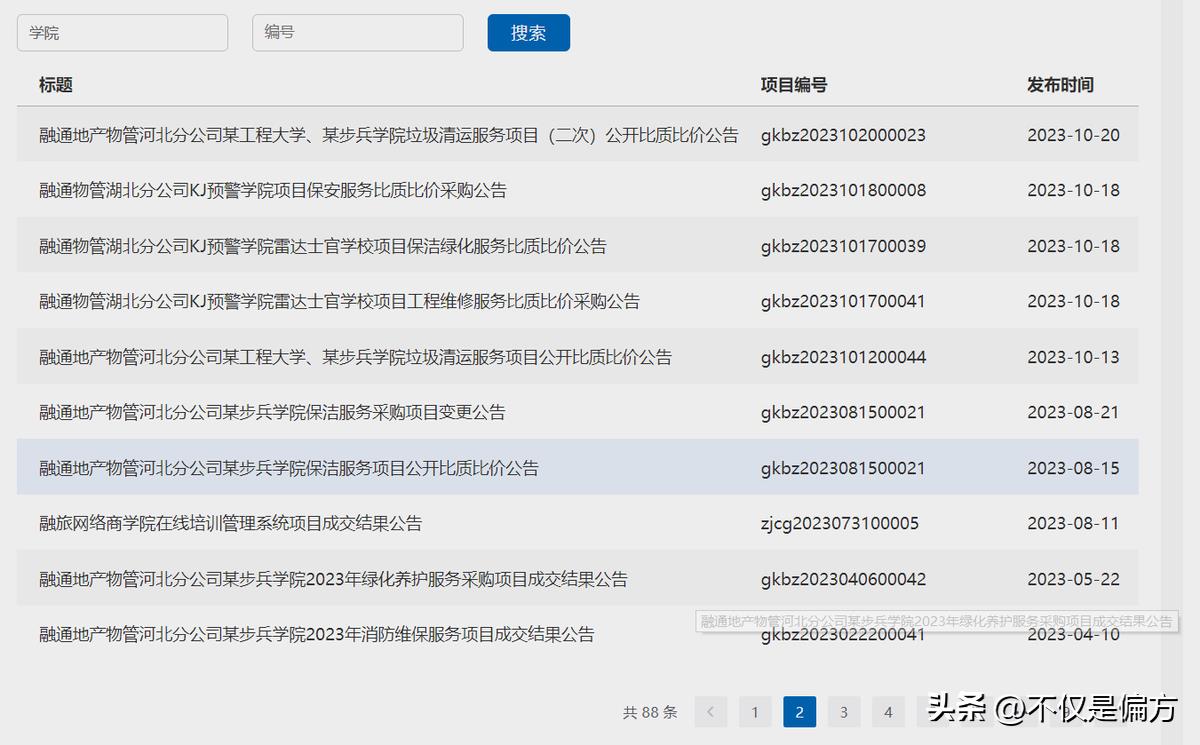This screenshot has height=745, width=1200.
Task: Open the 垃圾清运服务项目（二次）公开比质比价公告 entry
Action: [x=388, y=135]
